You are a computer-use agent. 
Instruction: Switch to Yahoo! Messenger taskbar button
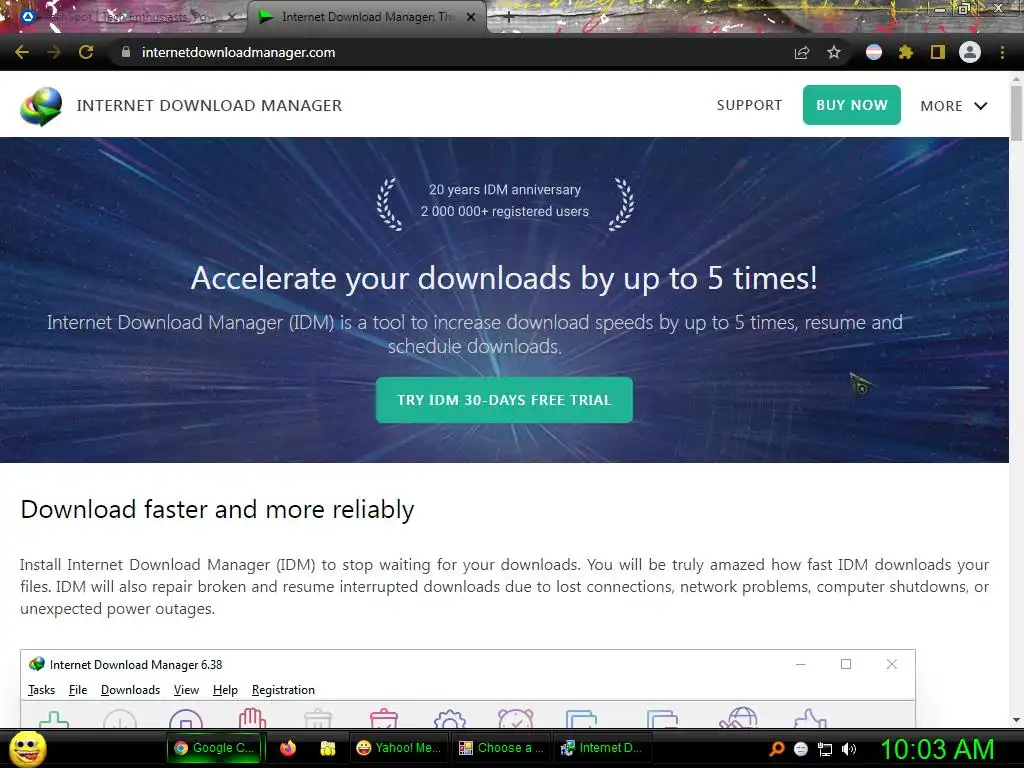tap(398, 748)
